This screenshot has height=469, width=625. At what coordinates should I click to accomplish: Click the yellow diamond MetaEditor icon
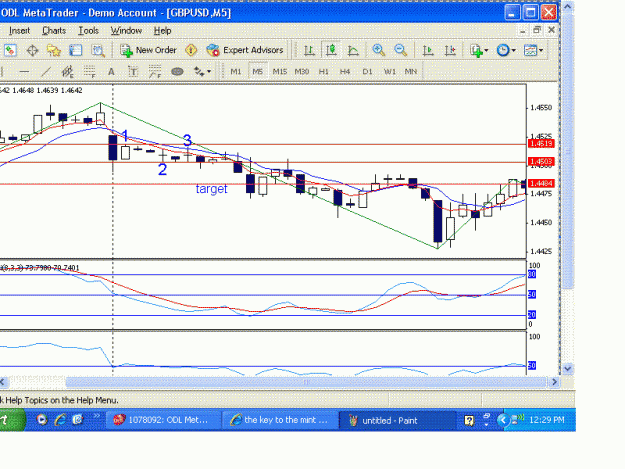coord(191,50)
